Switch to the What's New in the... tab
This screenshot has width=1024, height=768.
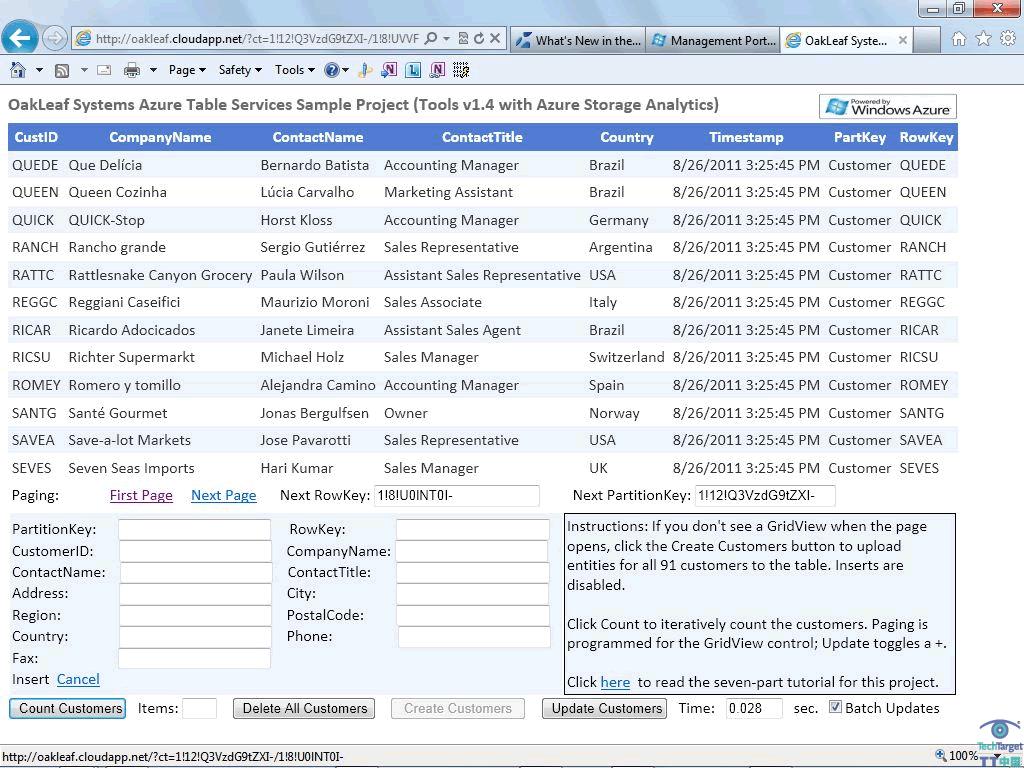pos(577,40)
